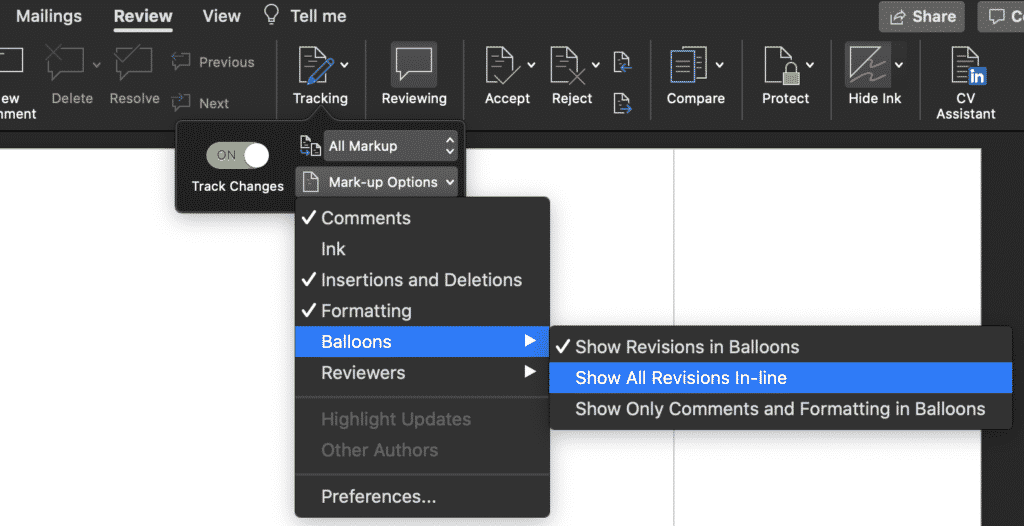Image resolution: width=1024 pixels, height=526 pixels.
Task: Open the All Markup dropdown
Action: coord(391,146)
